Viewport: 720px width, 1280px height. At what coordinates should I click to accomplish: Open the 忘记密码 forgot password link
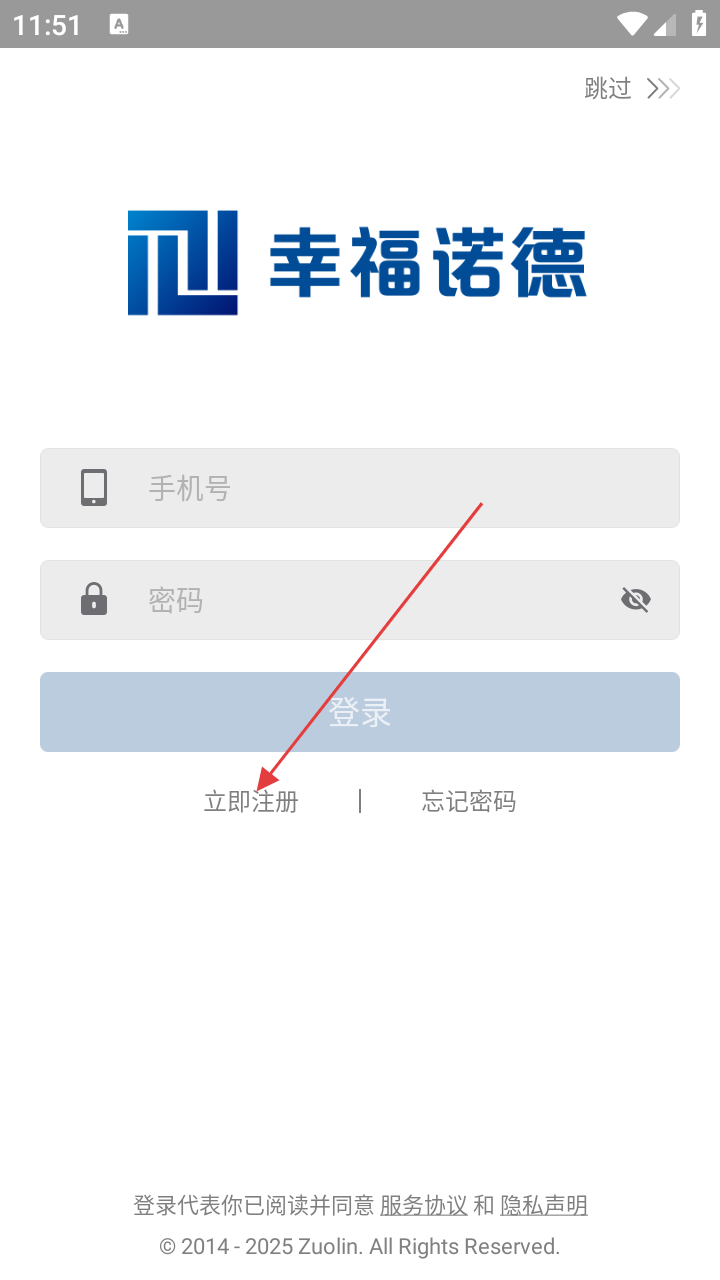469,802
